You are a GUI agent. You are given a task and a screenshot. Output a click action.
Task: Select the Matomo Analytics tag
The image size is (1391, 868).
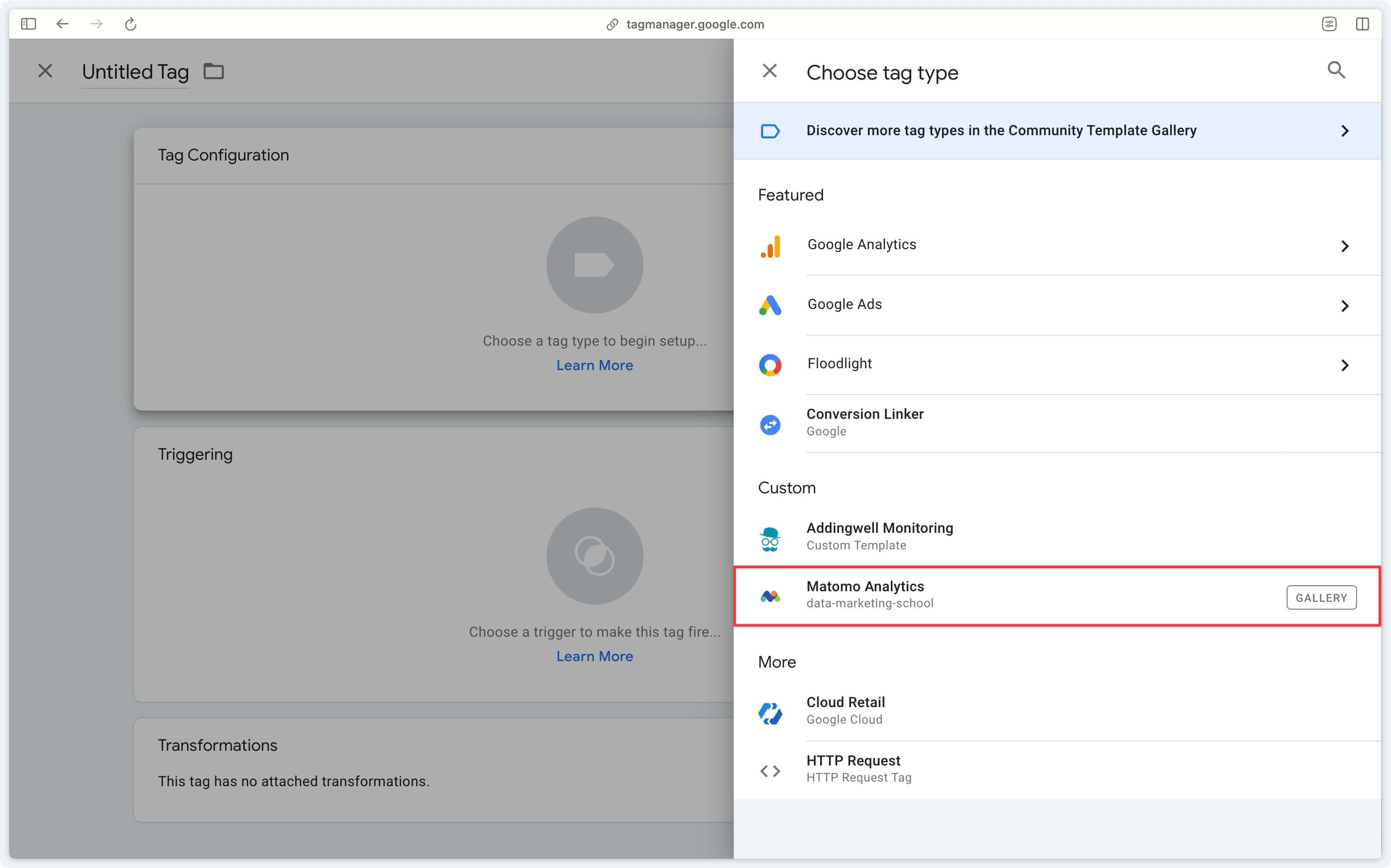(x=1057, y=596)
